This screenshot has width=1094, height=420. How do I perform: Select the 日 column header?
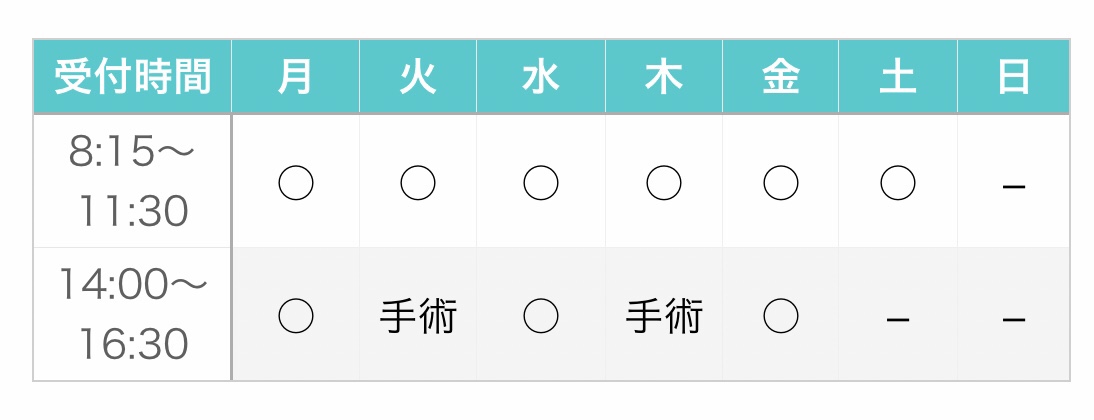(1013, 77)
